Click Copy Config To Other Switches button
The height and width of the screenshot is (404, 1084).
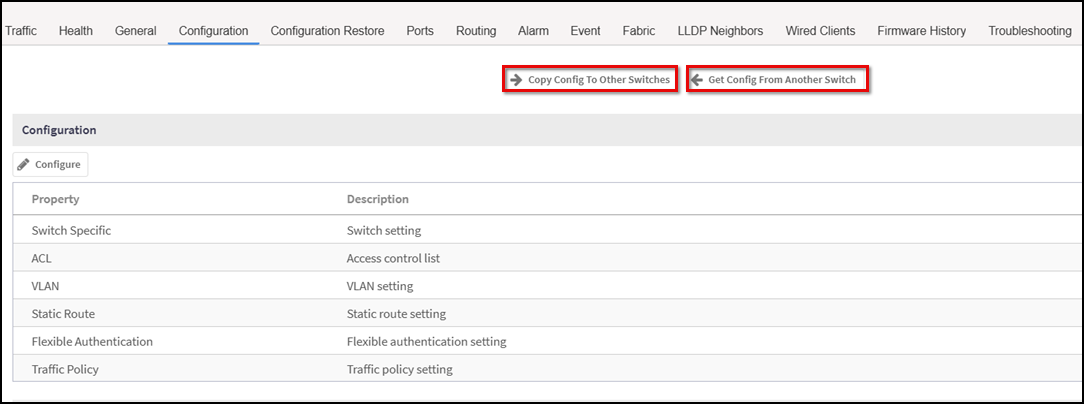pyautogui.click(x=590, y=80)
